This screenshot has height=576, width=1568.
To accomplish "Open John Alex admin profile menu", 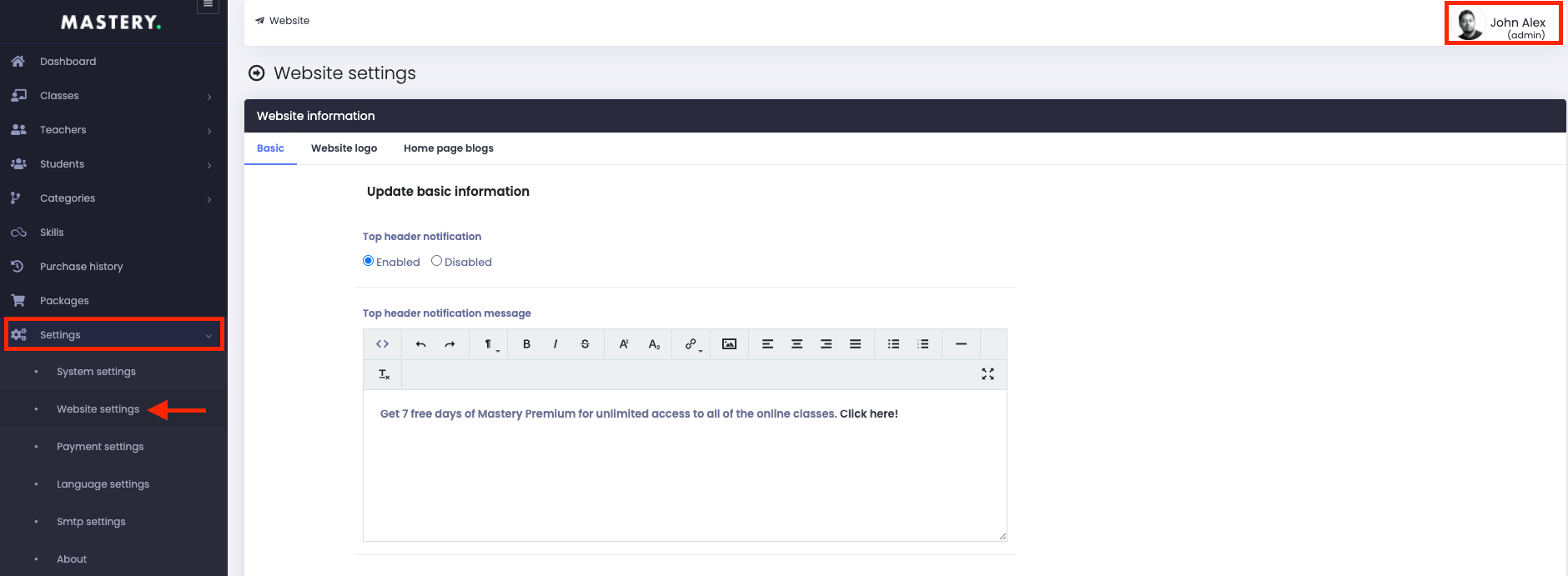I will 1503,23.
